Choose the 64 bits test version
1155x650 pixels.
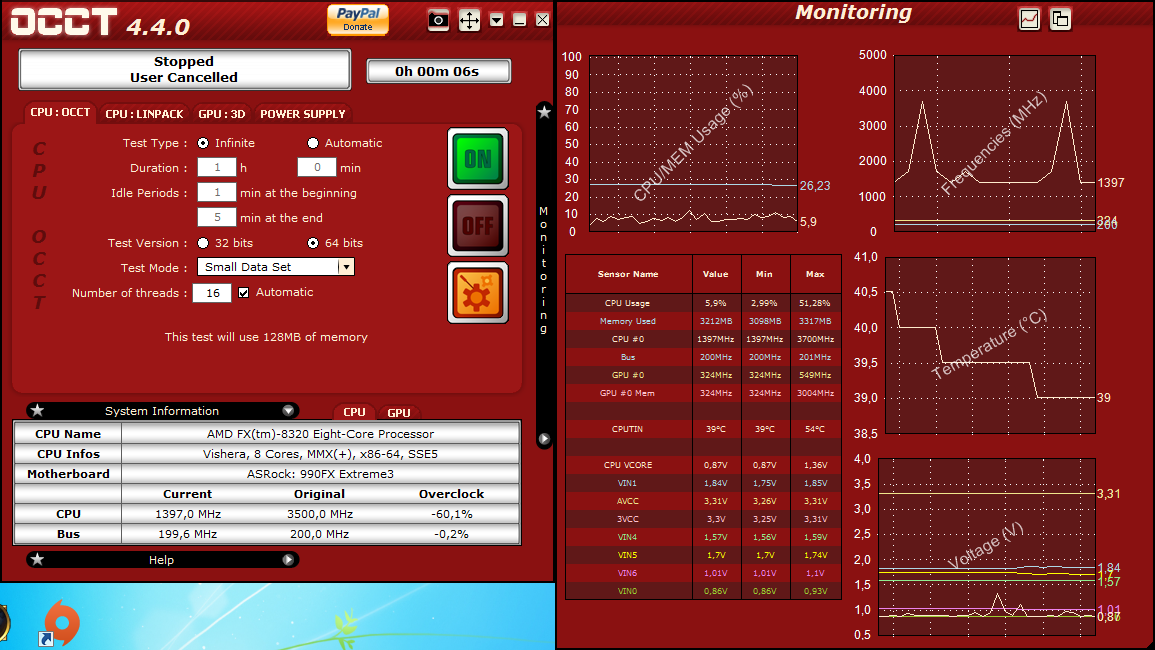(x=313, y=243)
